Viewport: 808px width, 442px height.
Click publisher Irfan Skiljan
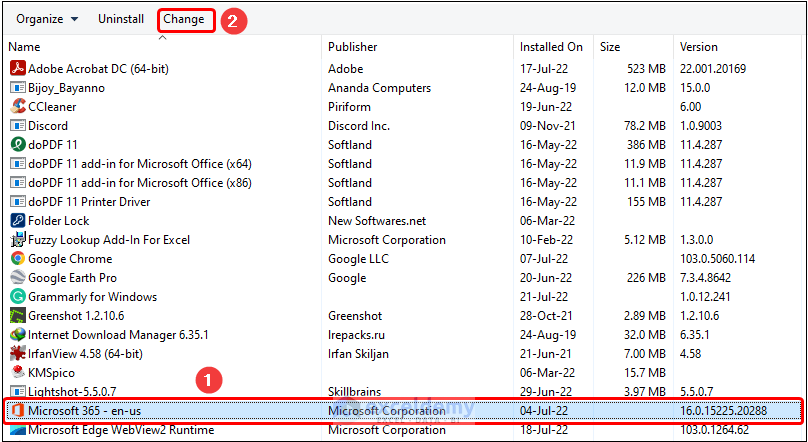click(x=358, y=354)
